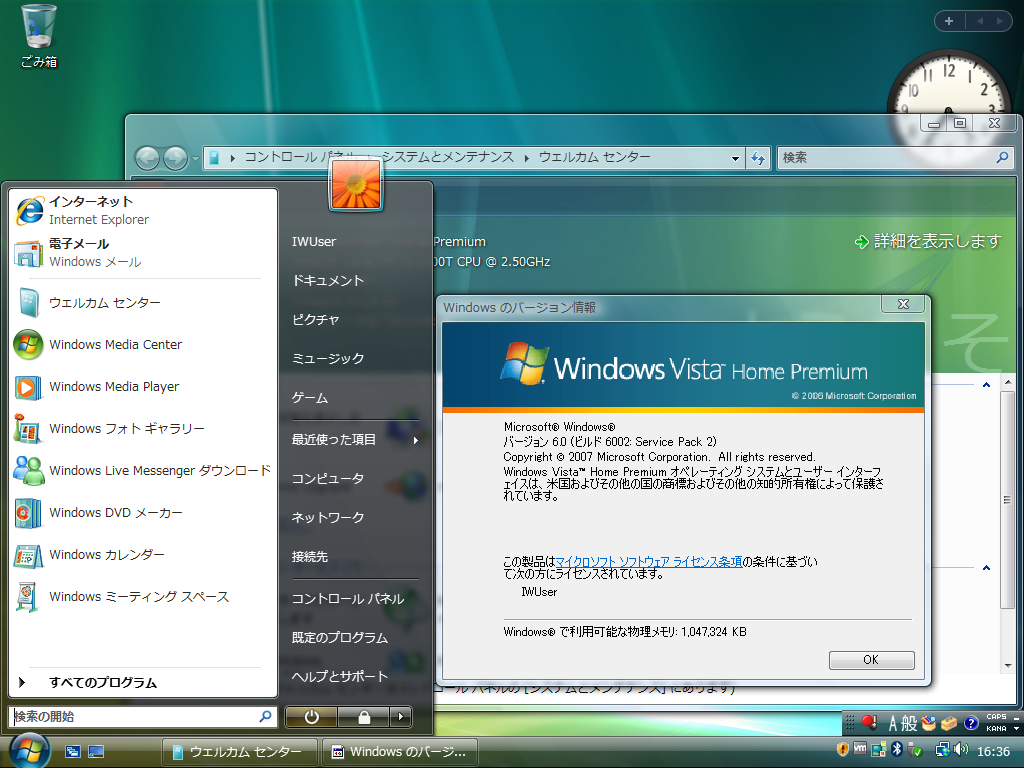Click the Safely Remove Hardware tray icon

[x=915, y=750]
